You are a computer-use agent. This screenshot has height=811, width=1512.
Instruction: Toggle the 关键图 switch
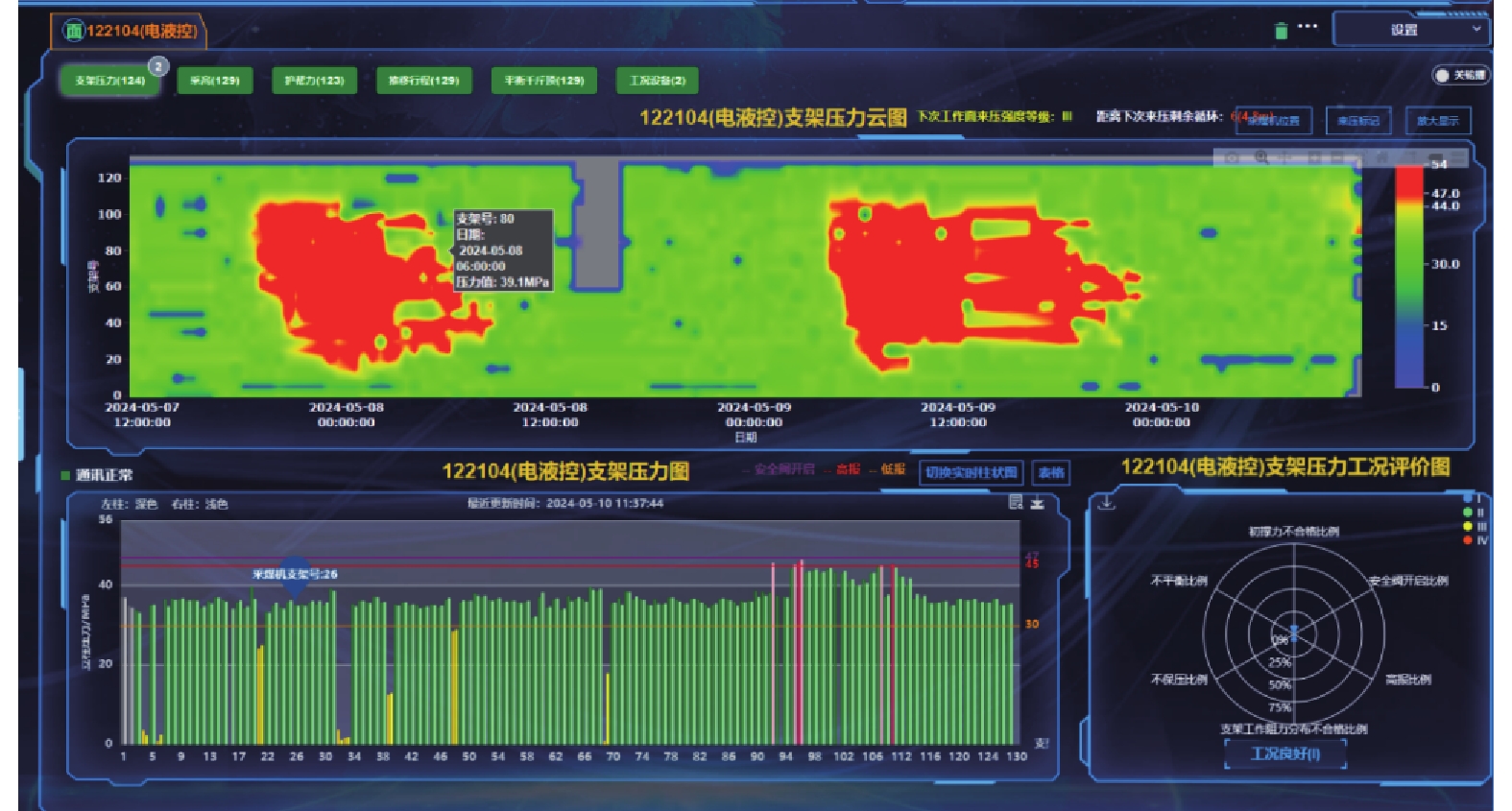[1459, 75]
